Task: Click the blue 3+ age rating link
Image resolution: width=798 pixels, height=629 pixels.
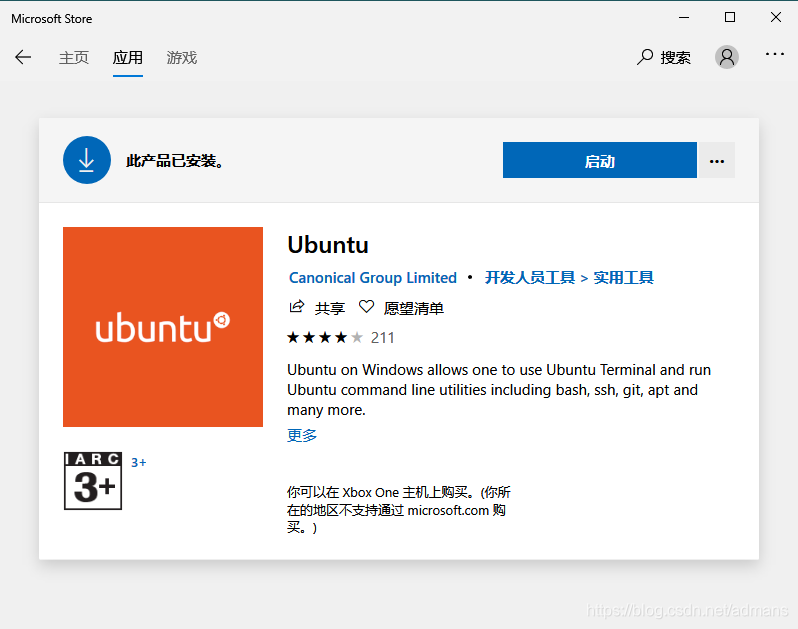Action: [x=138, y=463]
